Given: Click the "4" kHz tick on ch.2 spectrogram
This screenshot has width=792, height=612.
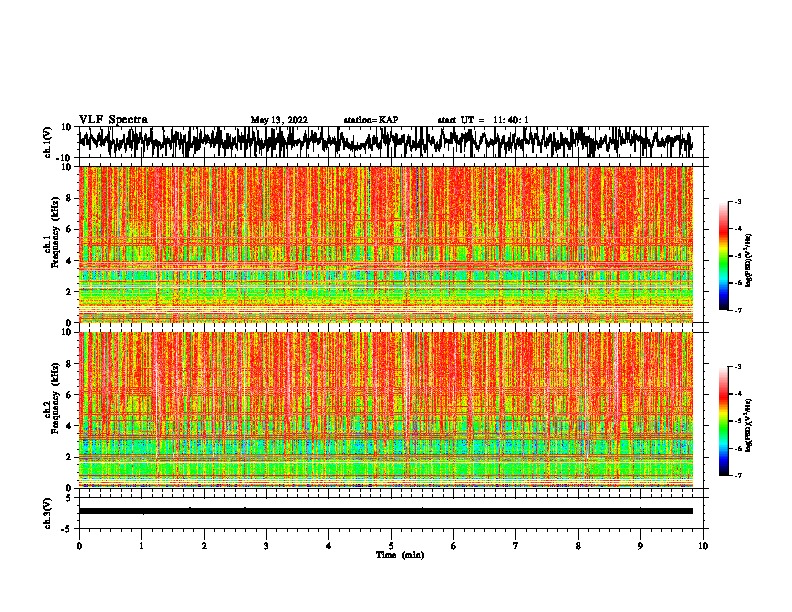Looking at the screenshot, I should pos(69,426).
